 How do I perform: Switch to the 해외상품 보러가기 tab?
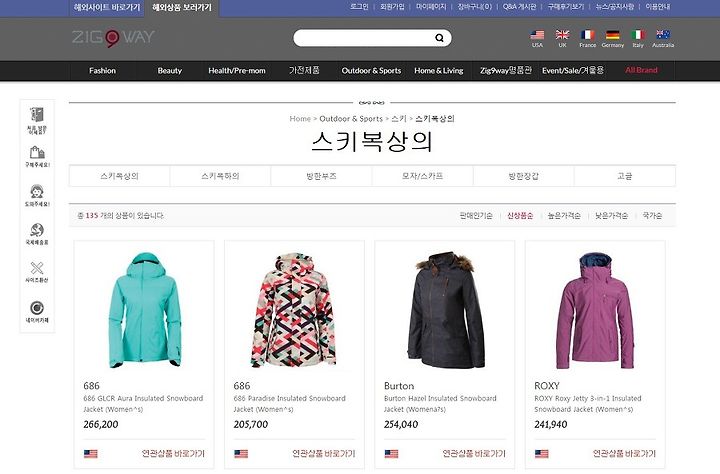(182, 8)
